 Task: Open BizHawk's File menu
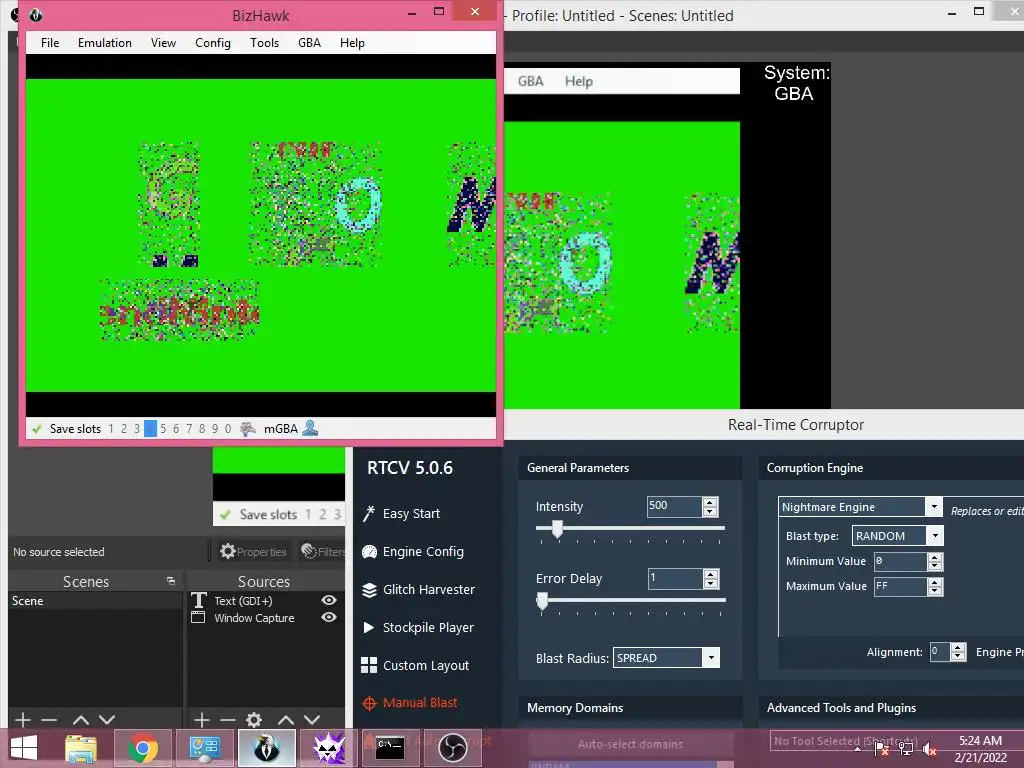50,43
